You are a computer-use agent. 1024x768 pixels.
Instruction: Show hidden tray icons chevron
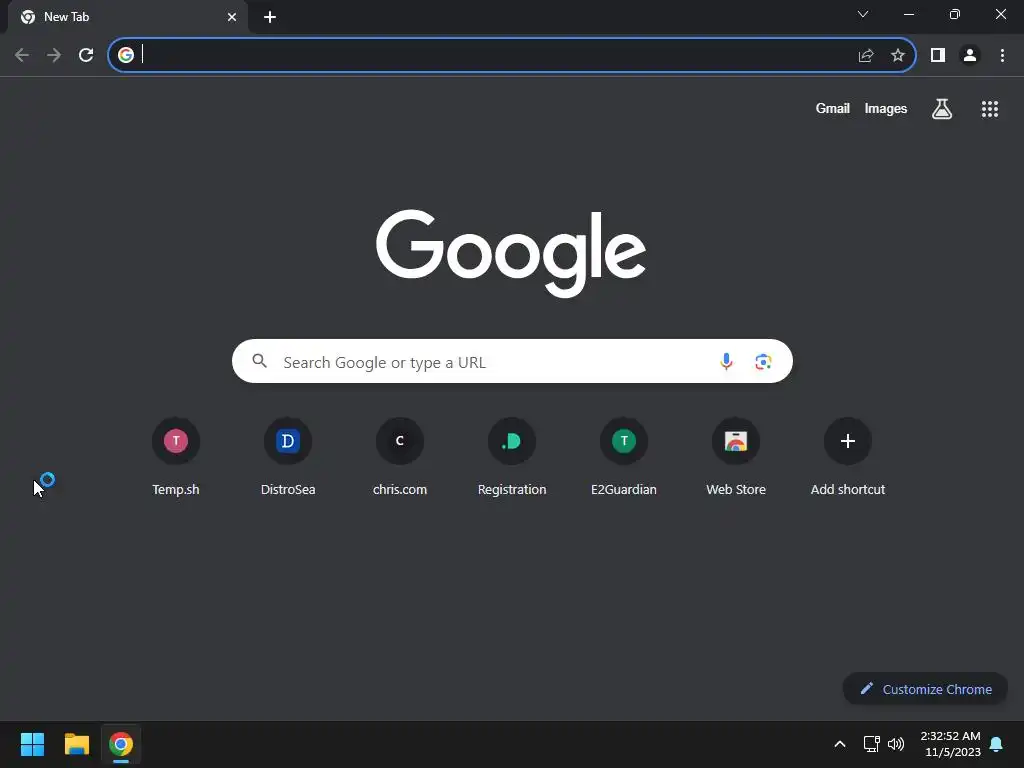tap(840, 744)
